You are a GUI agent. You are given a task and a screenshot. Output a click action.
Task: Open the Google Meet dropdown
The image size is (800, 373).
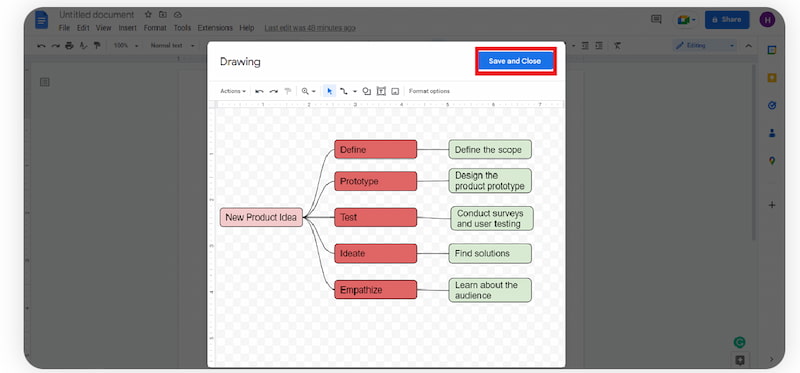687,20
